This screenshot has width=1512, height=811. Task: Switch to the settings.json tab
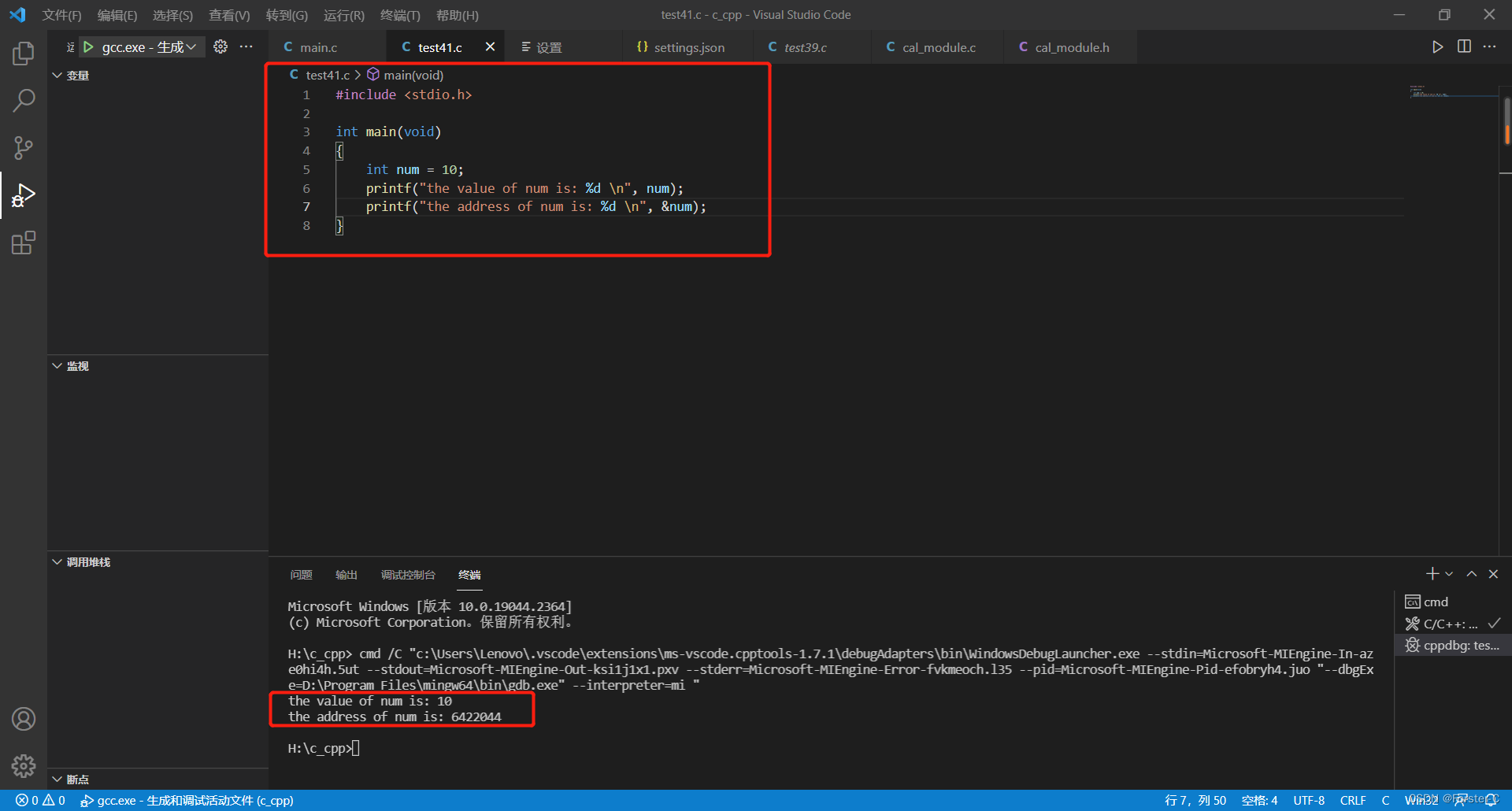point(689,47)
